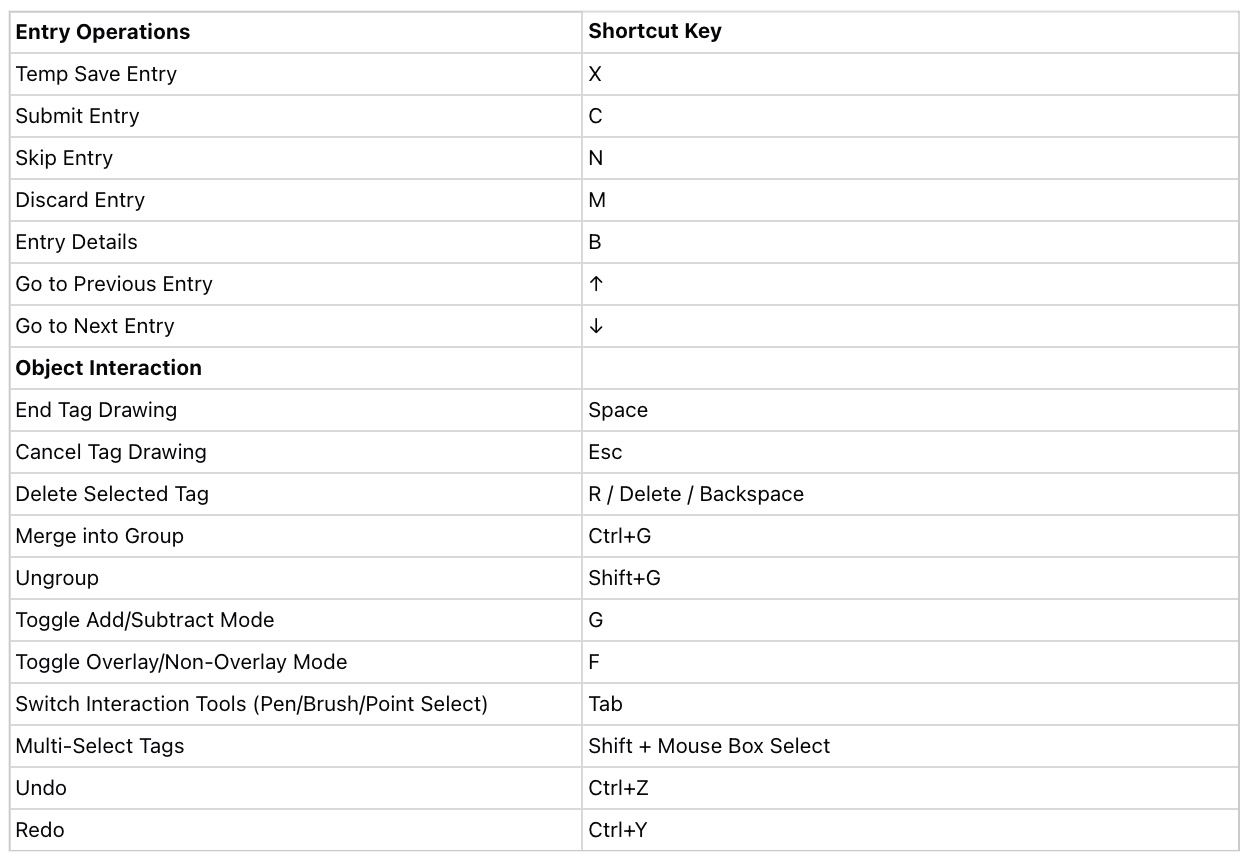Click the "Tab" shortcut cell
The height and width of the screenshot is (860, 1258).
pos(605,704)
